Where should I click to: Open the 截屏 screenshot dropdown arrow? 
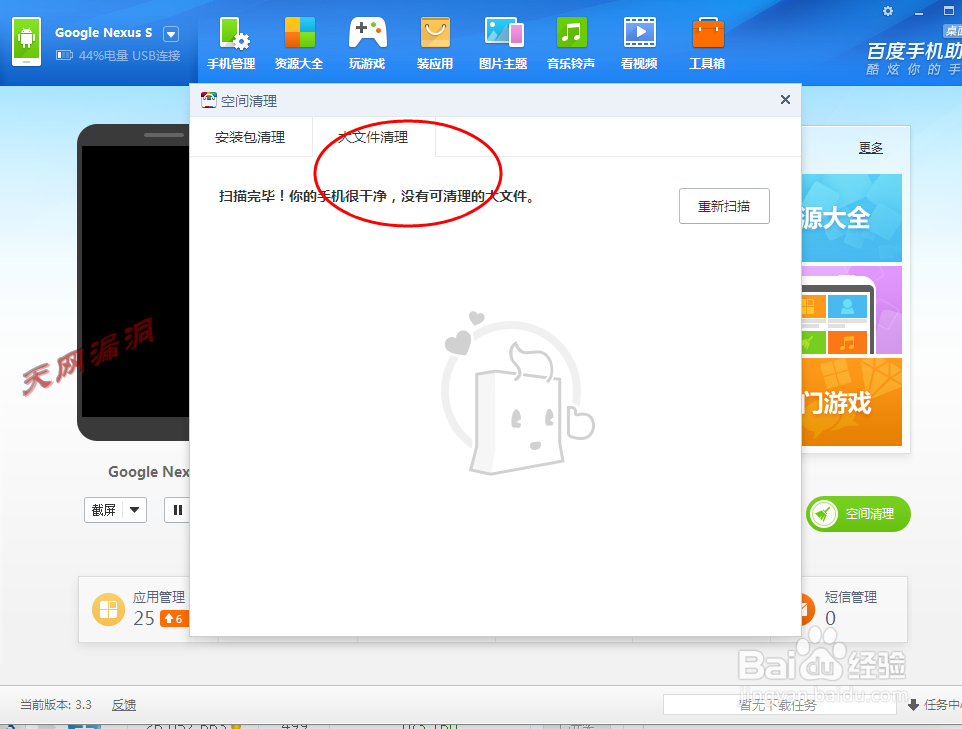pos(136,510)
